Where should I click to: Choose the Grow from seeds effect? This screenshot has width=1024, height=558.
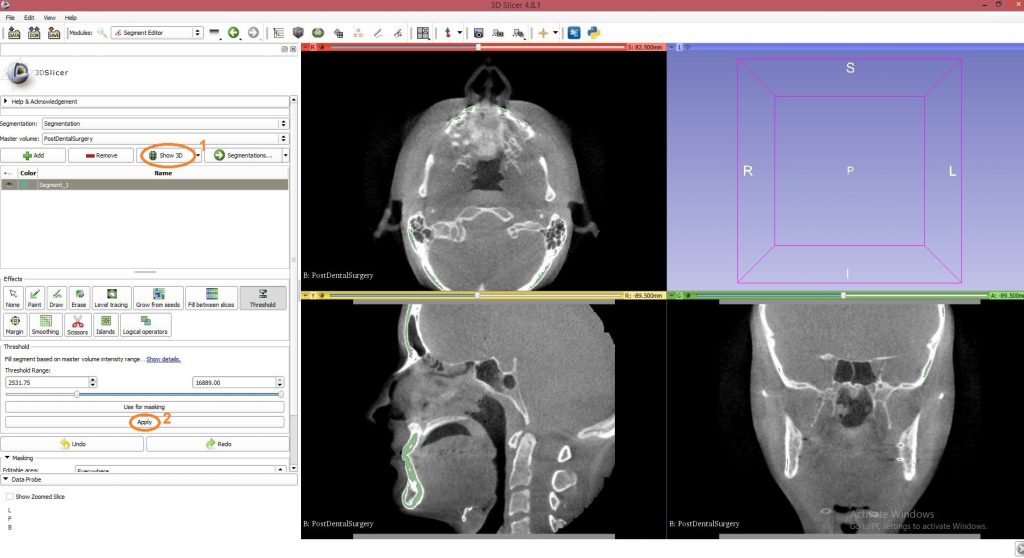click(159, 297)
